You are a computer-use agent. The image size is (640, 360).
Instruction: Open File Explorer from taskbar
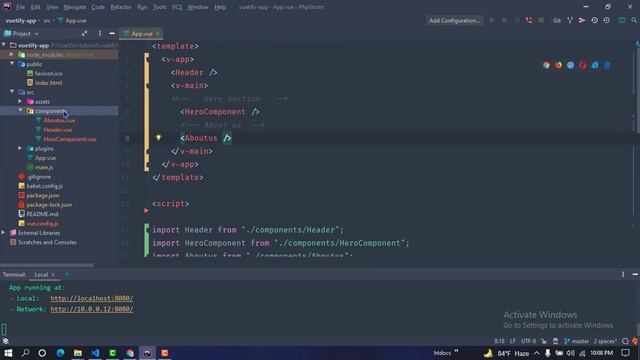tap(78, 353)
